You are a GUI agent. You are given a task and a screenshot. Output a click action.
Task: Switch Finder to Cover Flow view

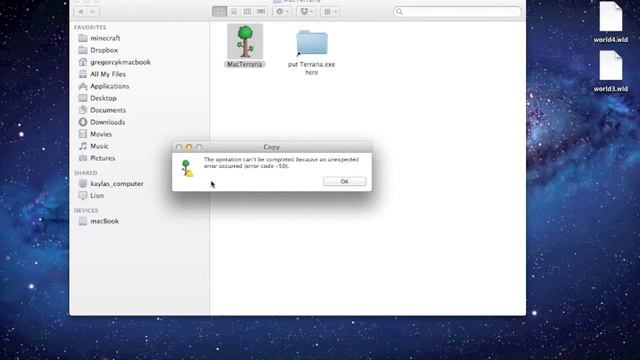click(261, 11)
